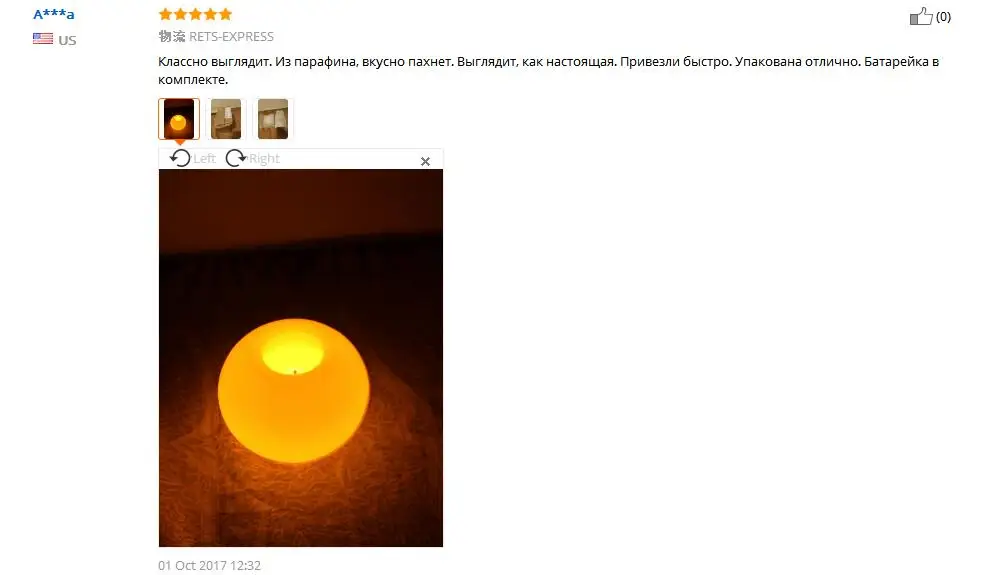The height and width of the screenshot is (575, 981).
Task: Click the 'US' country label
Action: click(67, 40)
